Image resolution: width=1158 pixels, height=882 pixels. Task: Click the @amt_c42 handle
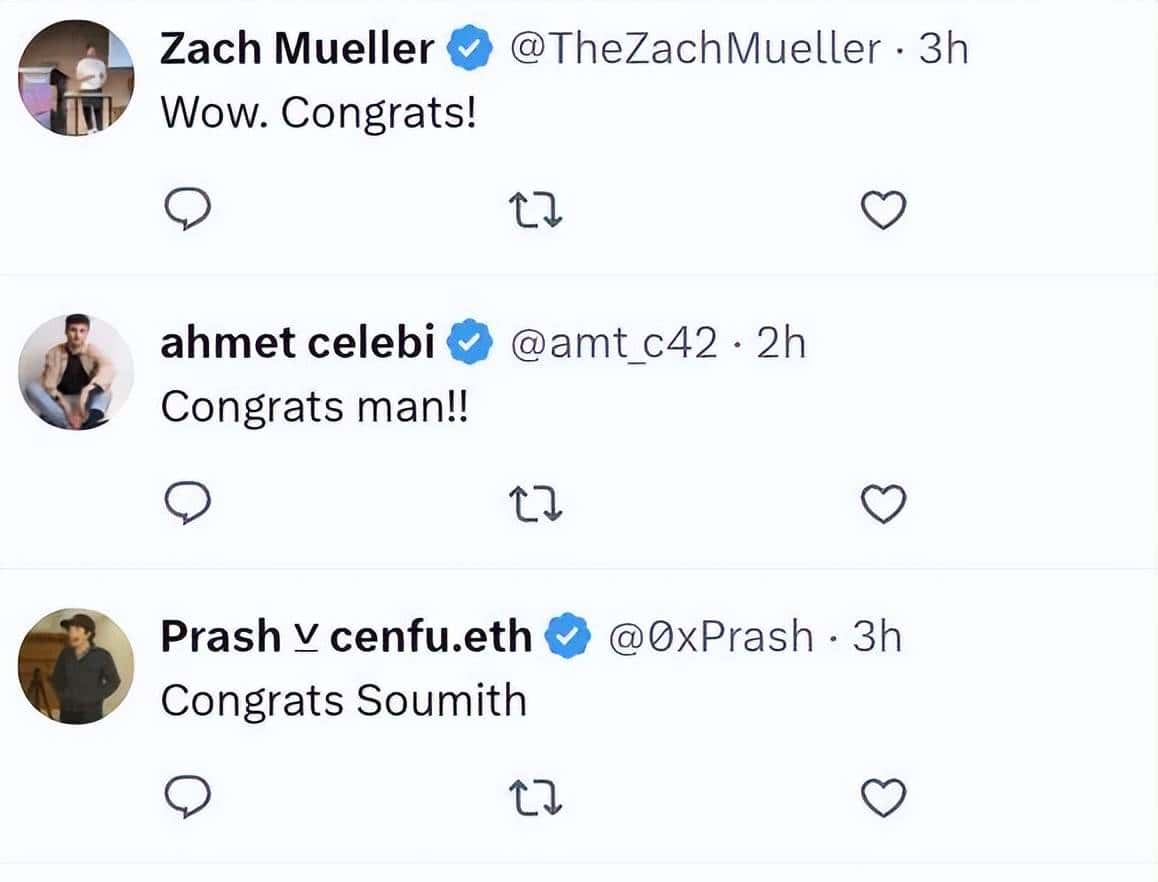(x=614, y=343)
